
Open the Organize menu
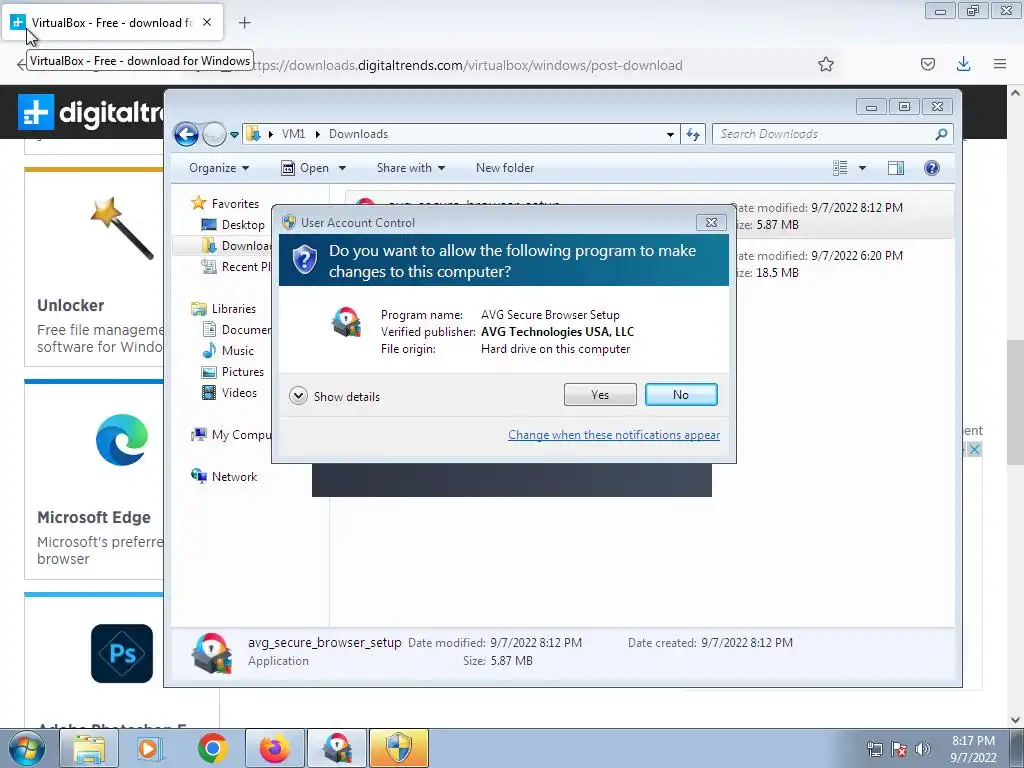tap(219, 168)
